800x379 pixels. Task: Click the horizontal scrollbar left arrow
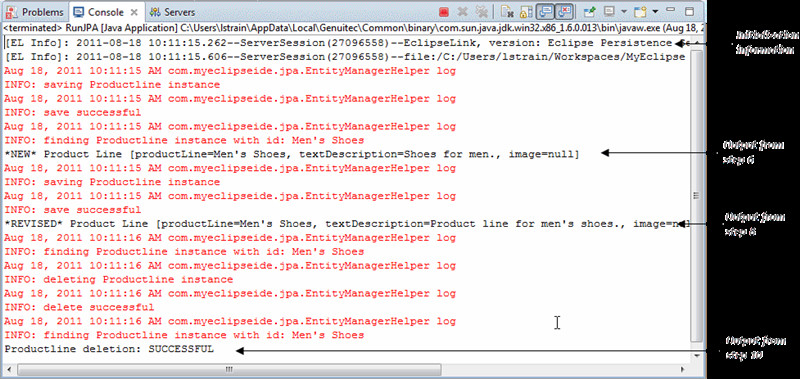click(x=10, y=368)
